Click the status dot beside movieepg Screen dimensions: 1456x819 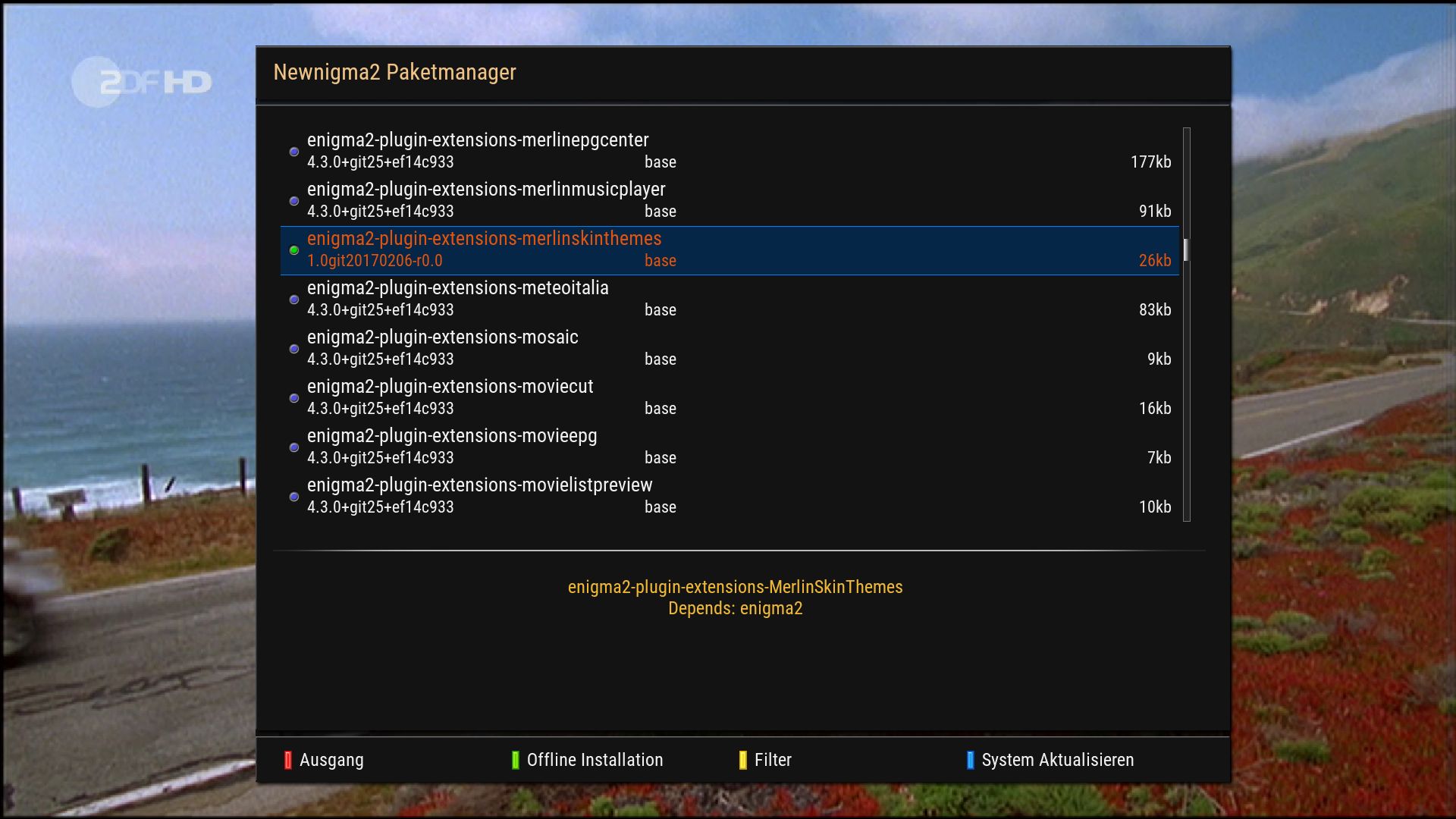pyautogui.click(x=294, y=447)
